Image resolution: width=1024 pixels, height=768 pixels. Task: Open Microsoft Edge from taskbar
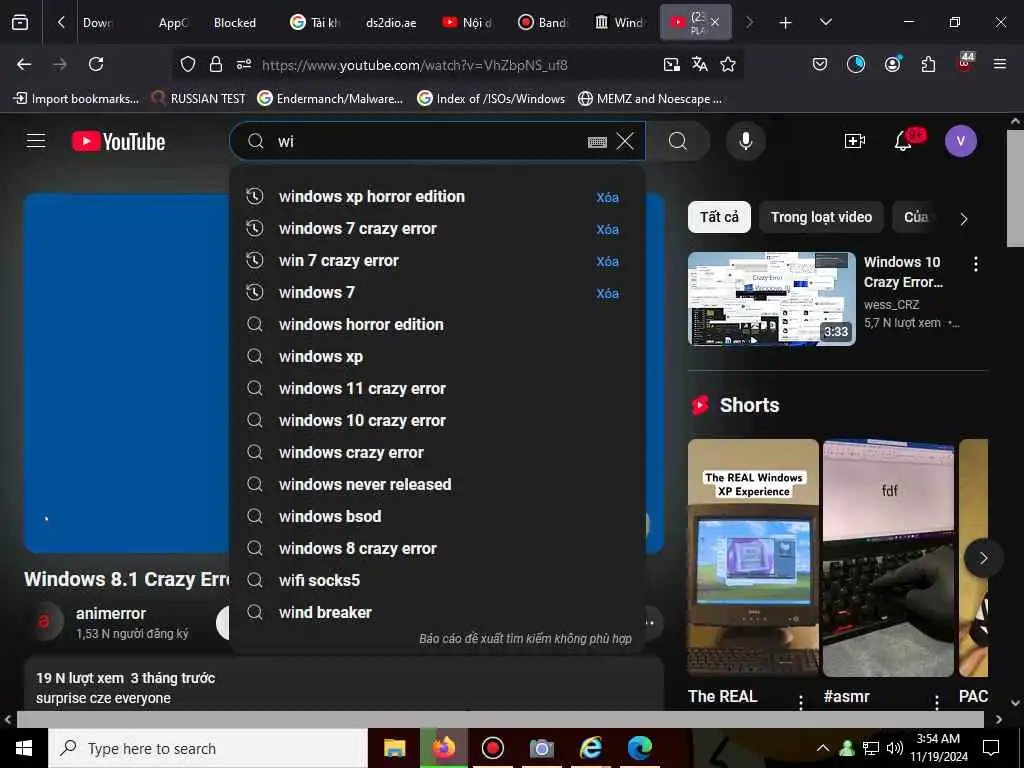639,748
